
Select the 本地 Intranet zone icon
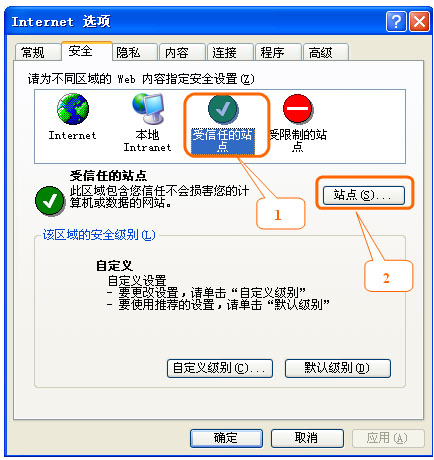pyautogui.click(x=148, y=109)
